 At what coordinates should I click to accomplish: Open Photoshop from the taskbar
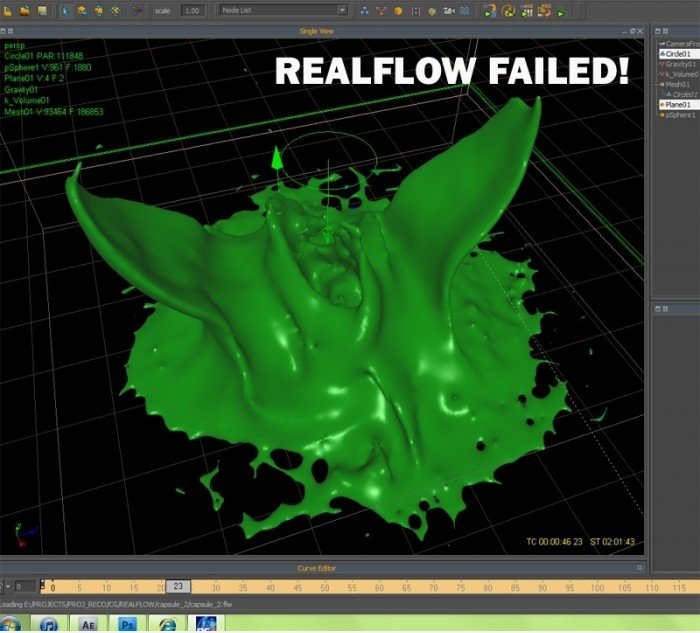[x=127, y=624]
